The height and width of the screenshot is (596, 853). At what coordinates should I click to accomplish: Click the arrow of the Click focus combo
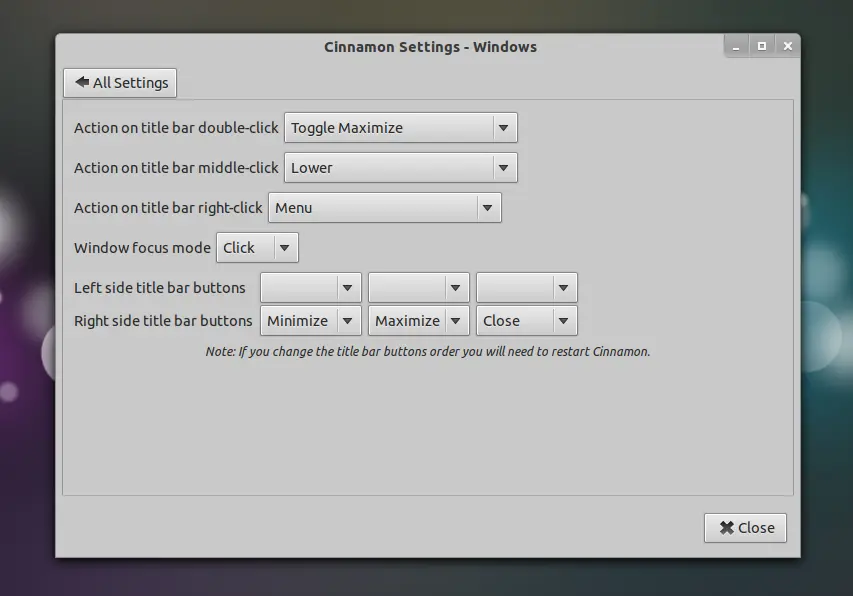point(285,247)
